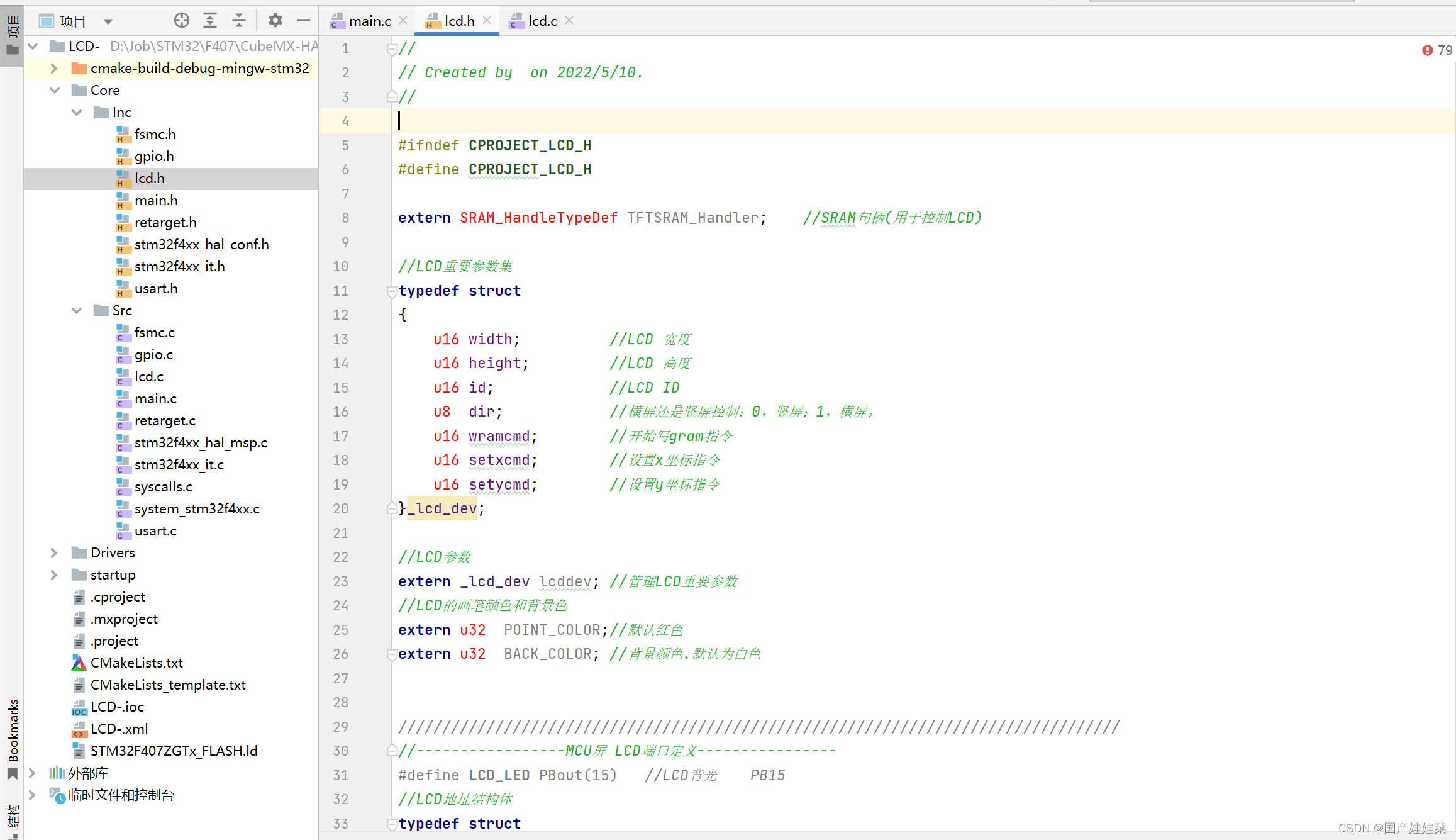1456x840 pixels.
Task: Click line number 23 in the gutter
Action: [x=340, y=581]
